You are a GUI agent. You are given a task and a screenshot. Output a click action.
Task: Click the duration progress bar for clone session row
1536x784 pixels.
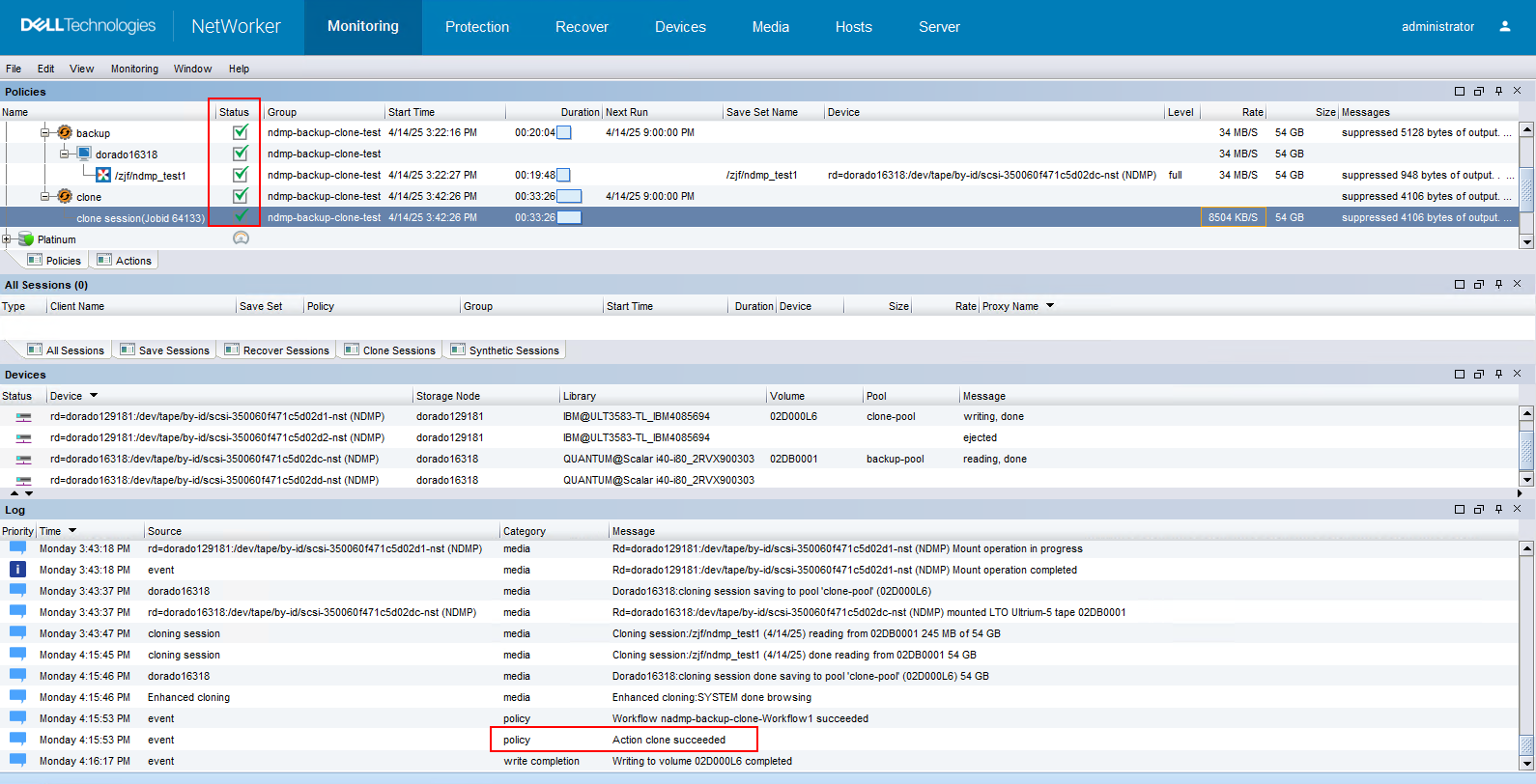[x=569, y=217]
